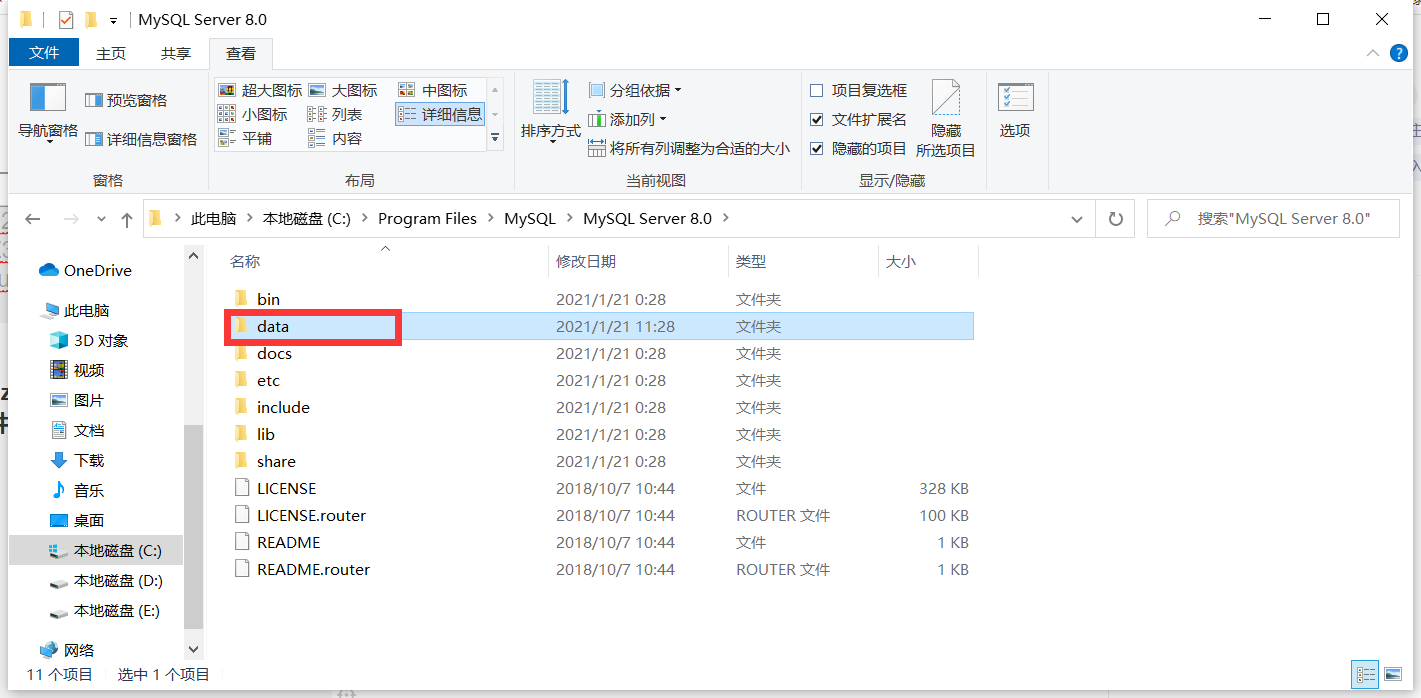Enable Item check boxes (项目复选框)
Screen dimensions: 1421x698
pos(858,90)
